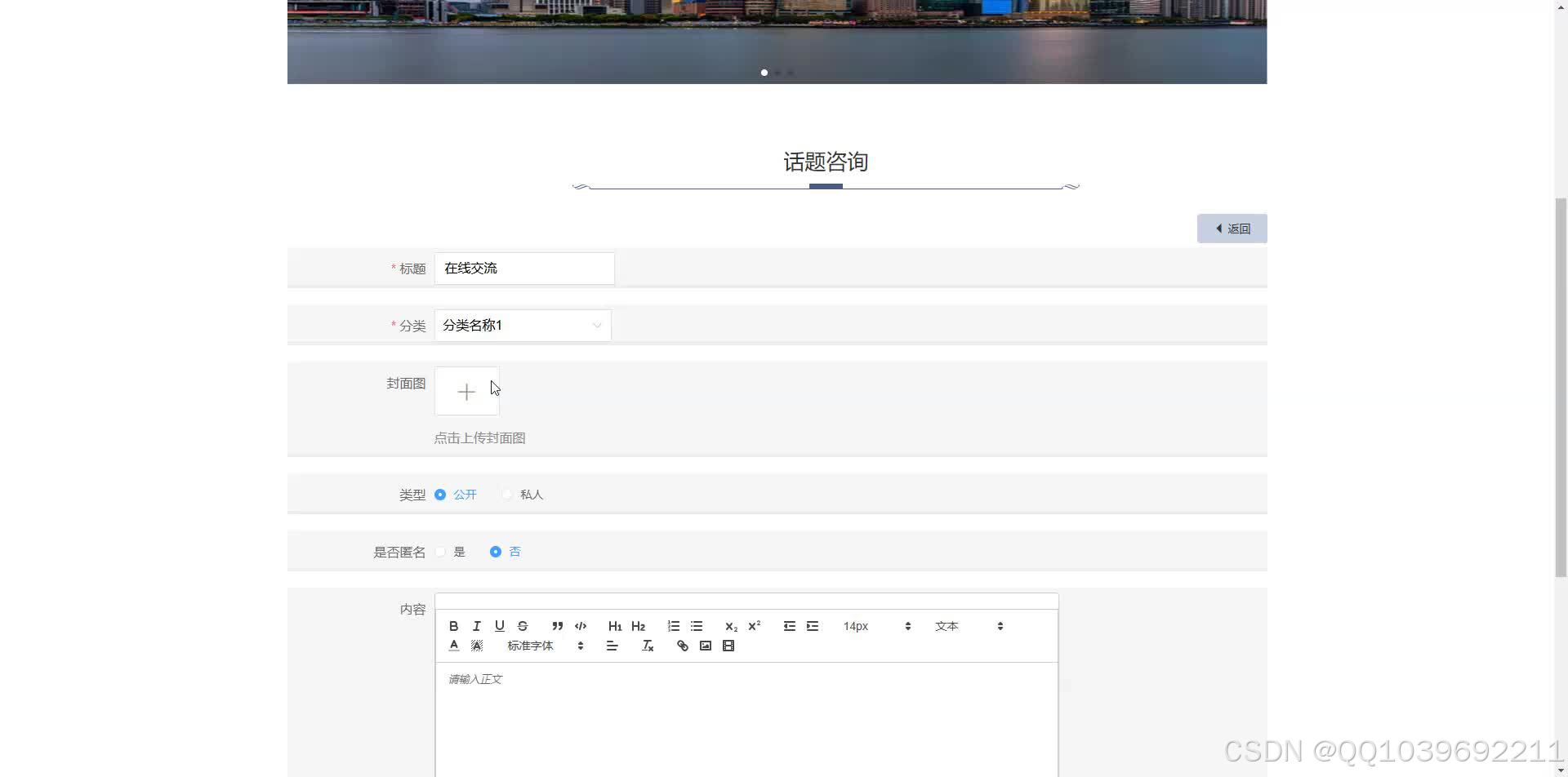The width and height of the screenshot is (1568, 777).
Task: Open the 分类名称1 category dropdown
Action: pos(522,325)
